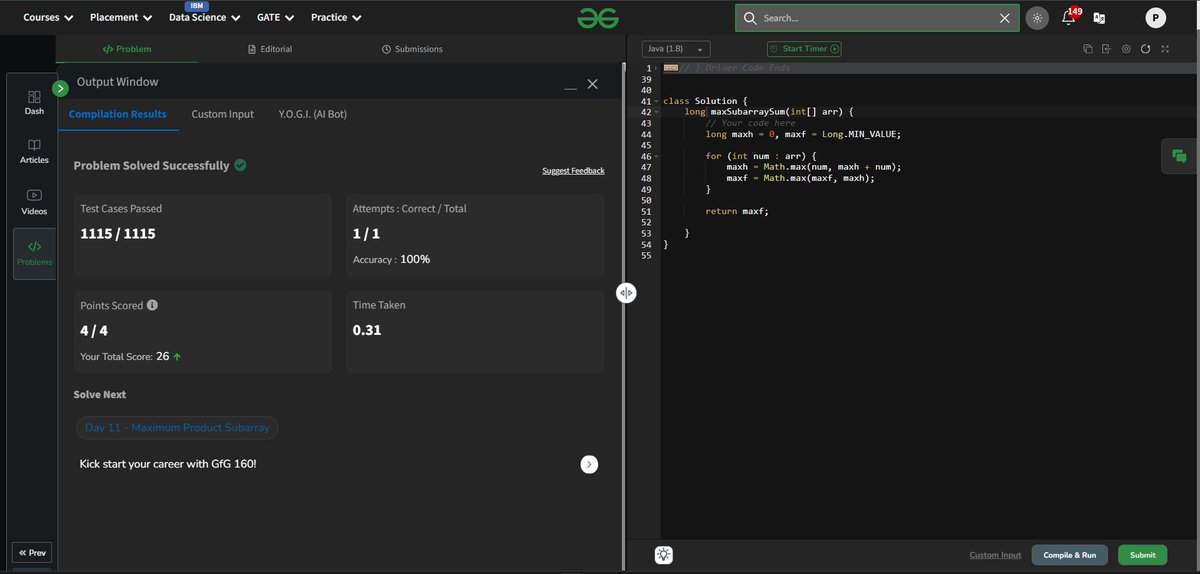1200x574 pixels.
Task: Click the Problem Solved Successfully heading
Action: pos(151,166)
